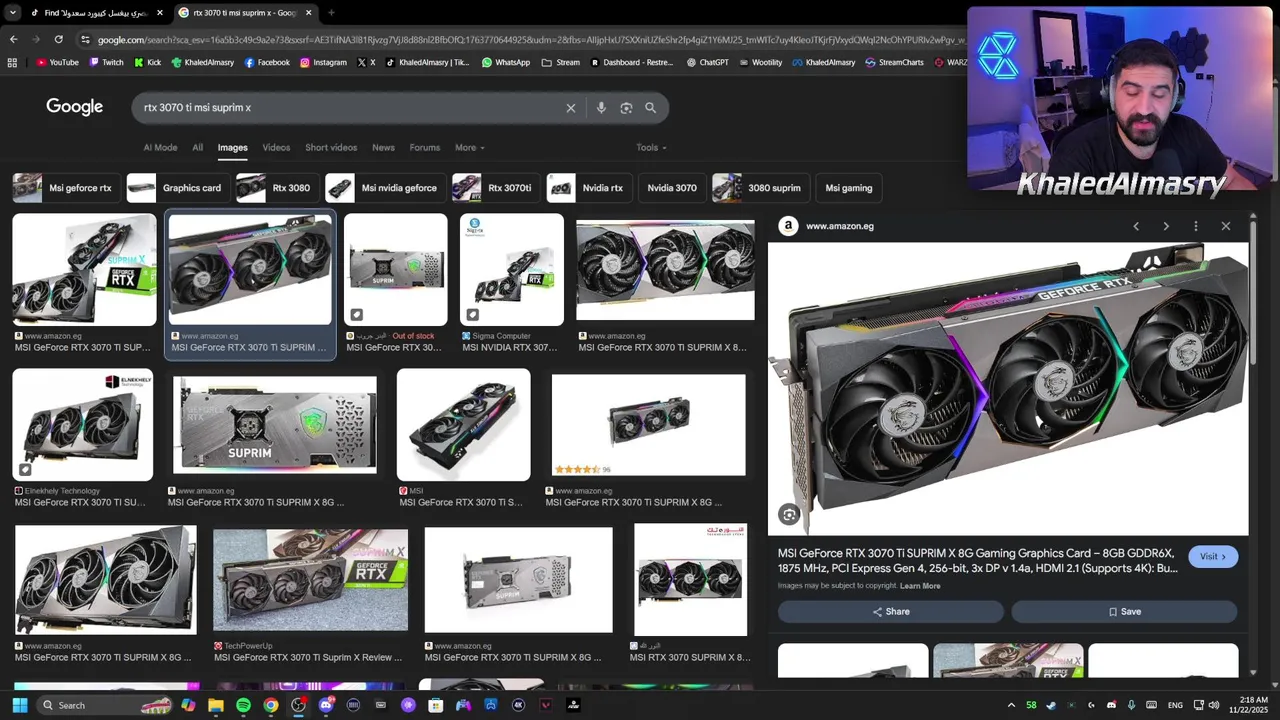Open the YouTube bookmark
The width and height of the screenshot is (1280, 720).
(x=57, y=62)
